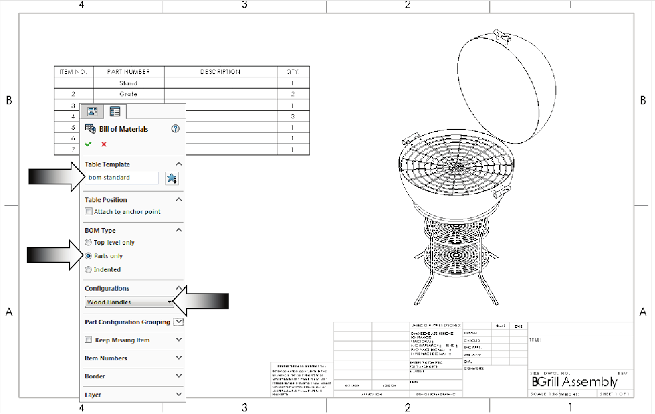Screen dimensions: 655x414
Task: Expand the Keep Missing Item section
Action: click(179, 340)
